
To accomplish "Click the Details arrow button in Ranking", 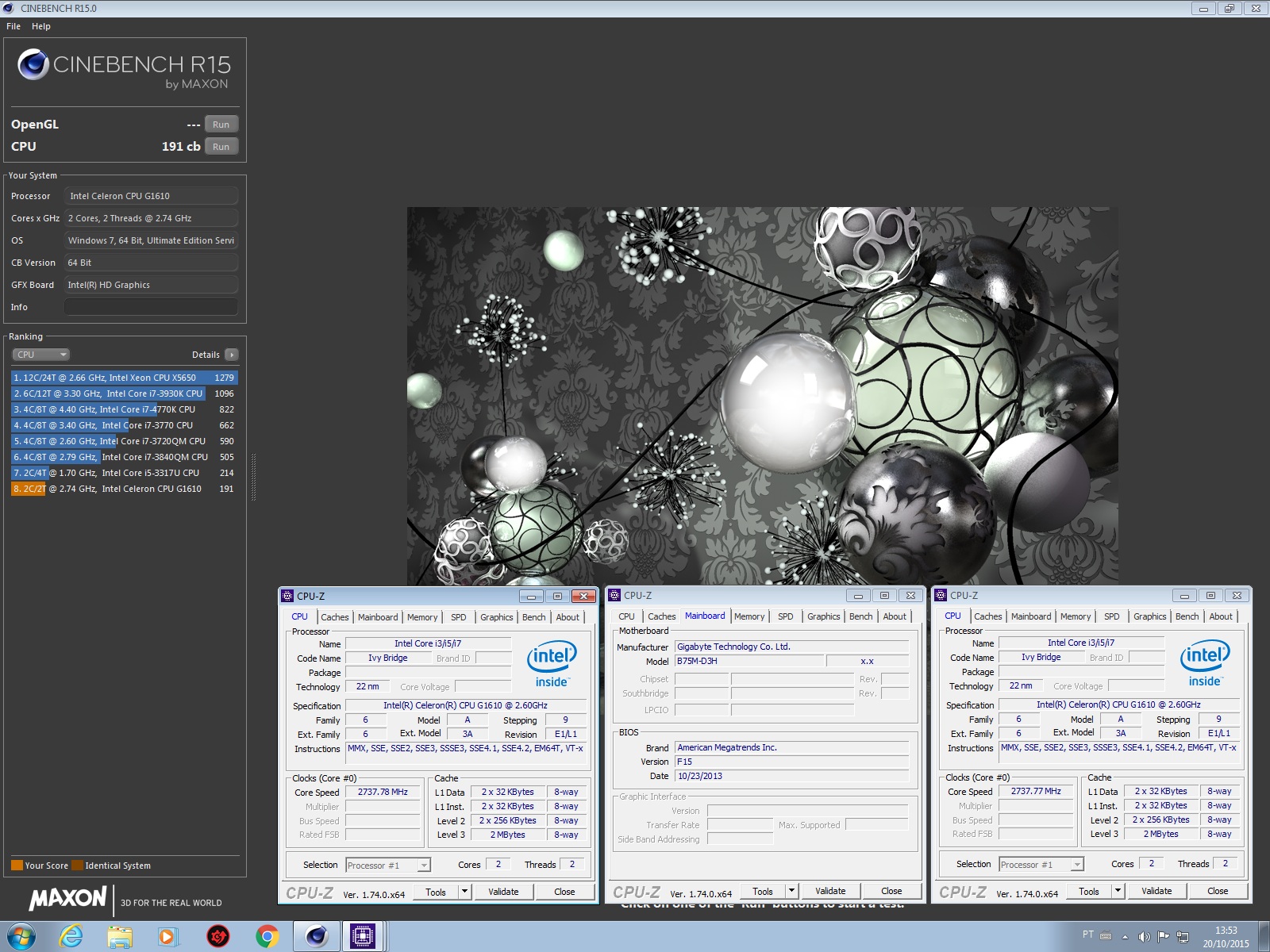I will (x=232, y=355).
